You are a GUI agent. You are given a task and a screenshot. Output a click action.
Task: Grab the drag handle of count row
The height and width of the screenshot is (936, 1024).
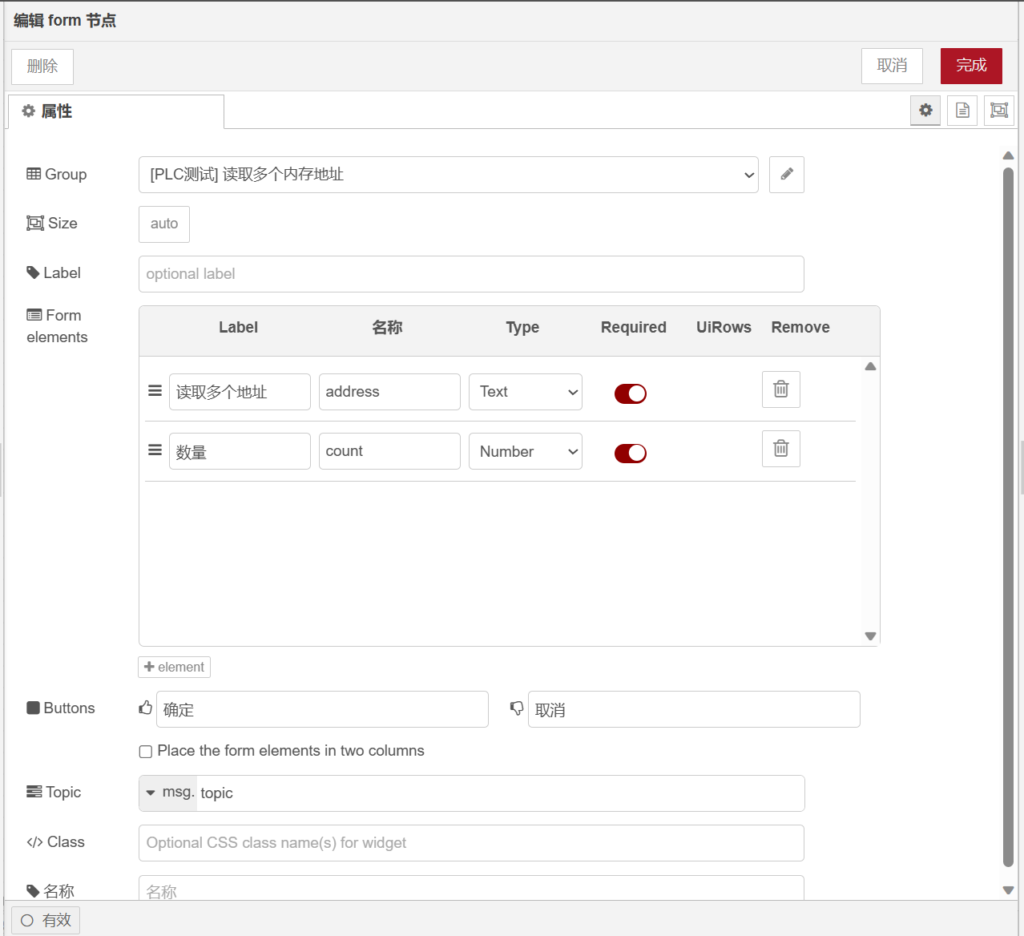pos(155,451)
